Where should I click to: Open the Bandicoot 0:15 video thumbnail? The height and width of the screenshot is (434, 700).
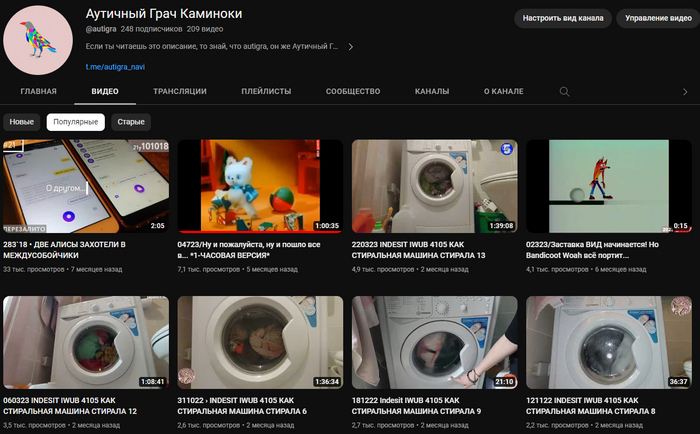pos(609,186)
